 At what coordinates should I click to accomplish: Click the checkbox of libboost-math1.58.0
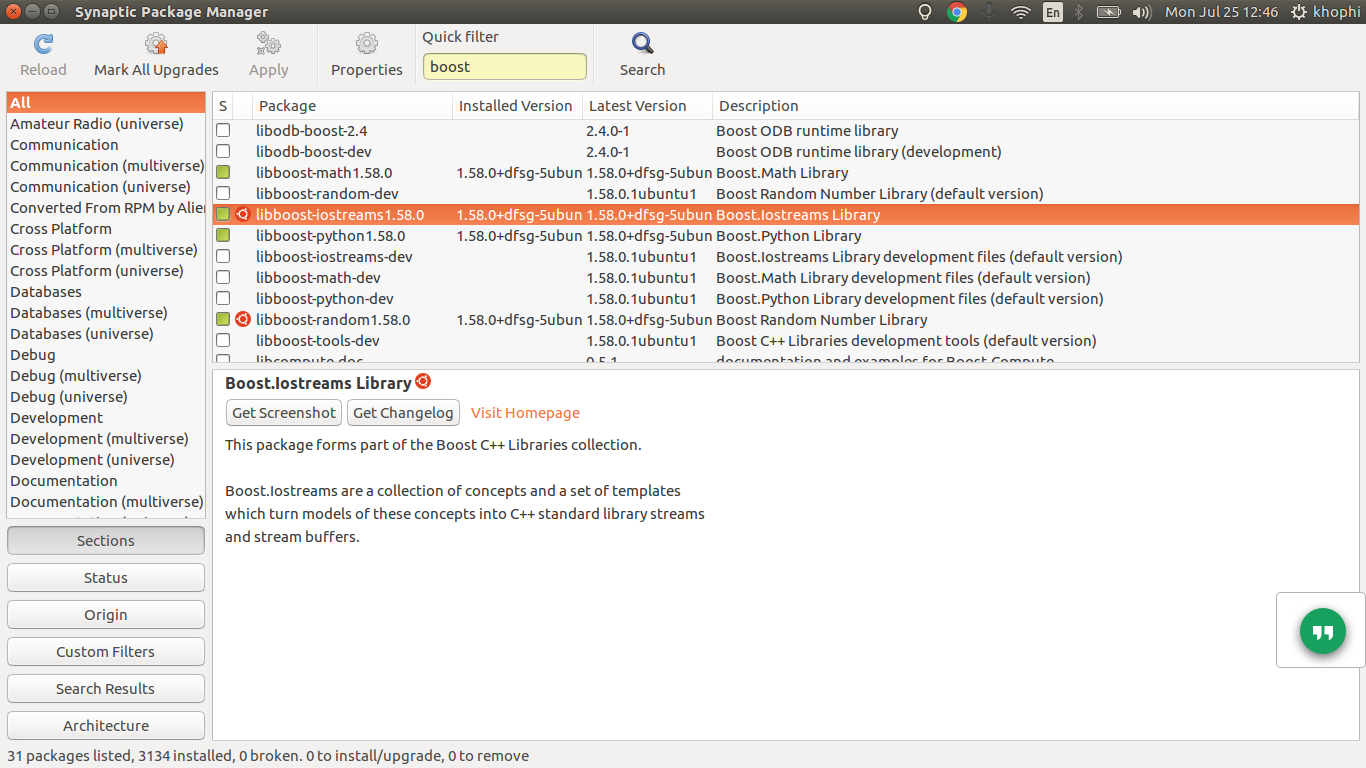point(223,173)
